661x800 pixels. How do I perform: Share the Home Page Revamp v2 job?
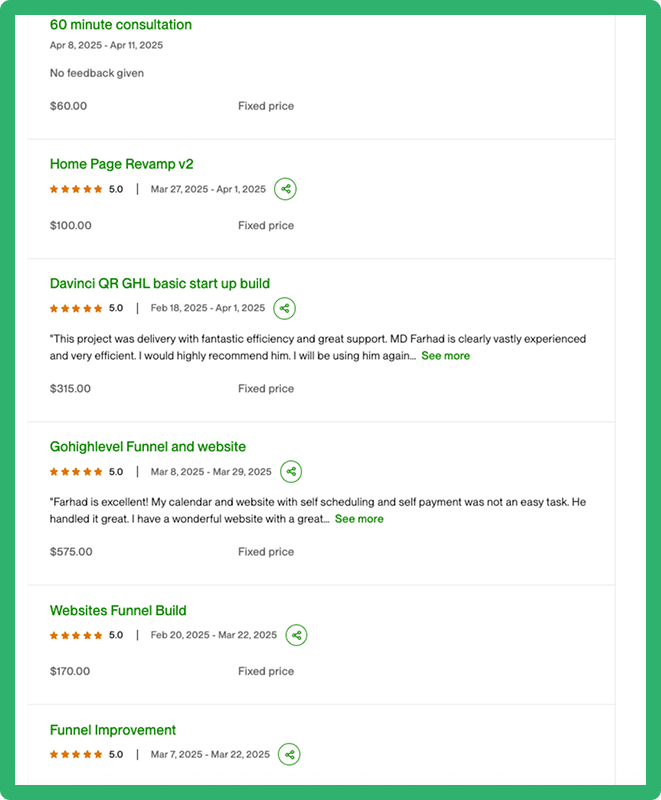(285, 189)
